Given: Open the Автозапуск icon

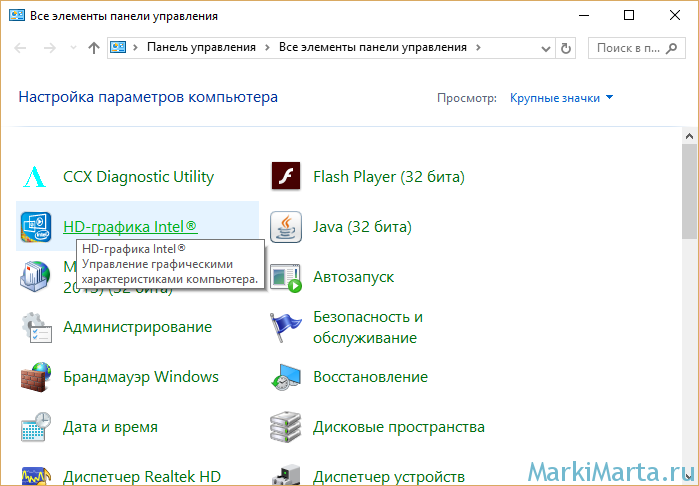Looking at the screenshot, I should point(286,277).
